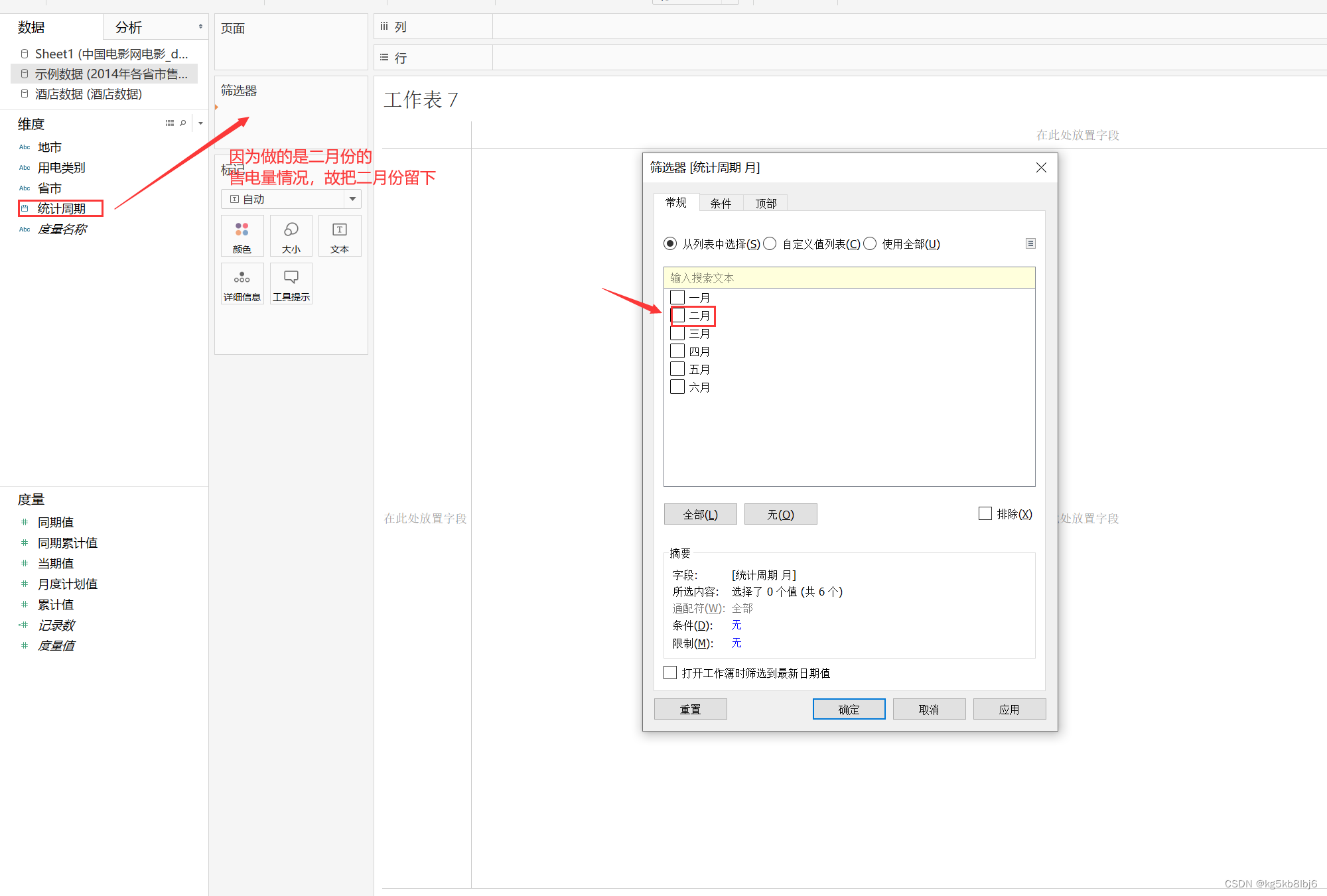The image size is (1327, 896).
Task: Click the Tooltip (工具提示) marks card icon
Action: pyautogui.click(x=291, y=284)
